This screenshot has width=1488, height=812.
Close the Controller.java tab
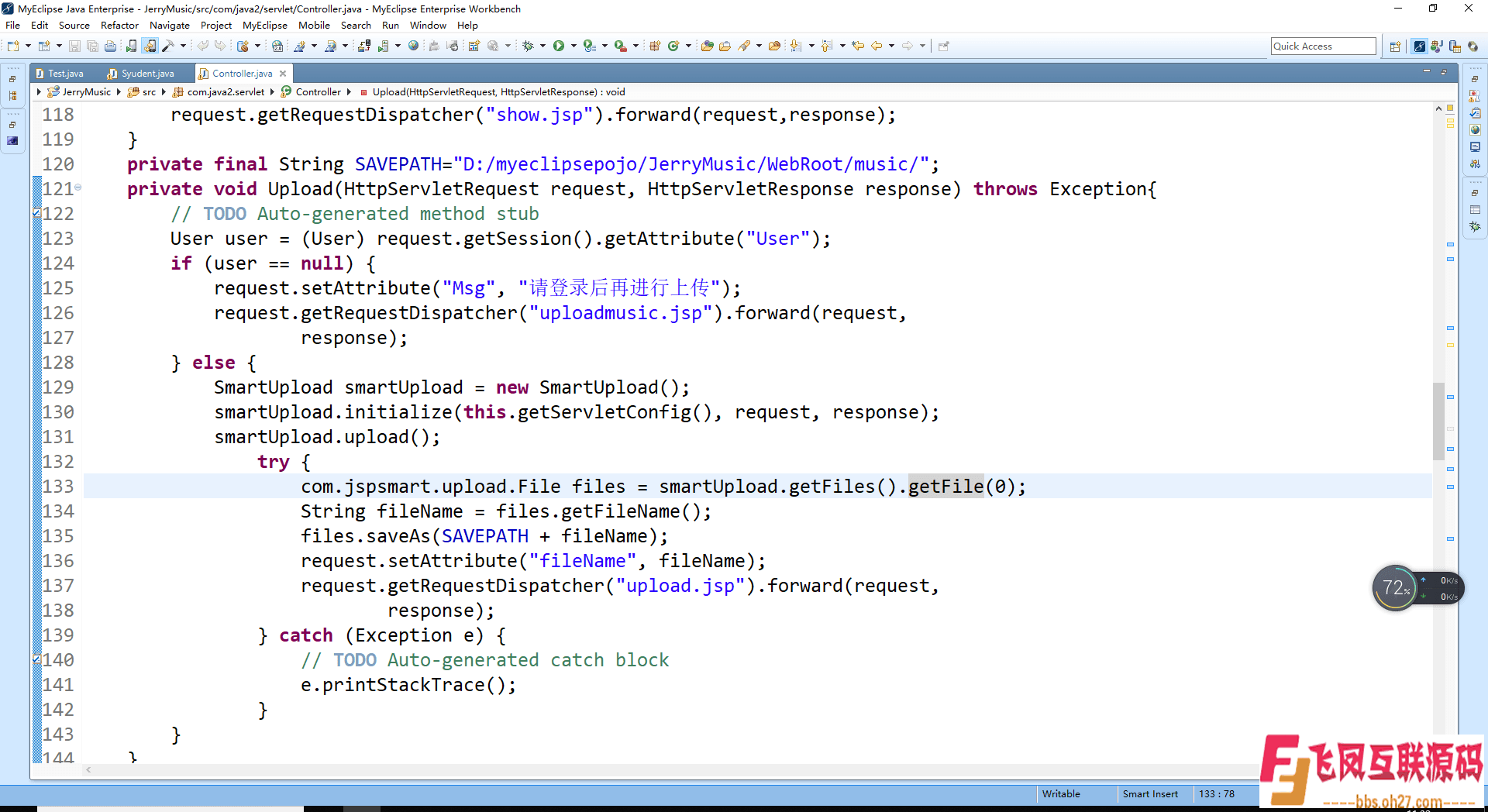pos(283,74)
